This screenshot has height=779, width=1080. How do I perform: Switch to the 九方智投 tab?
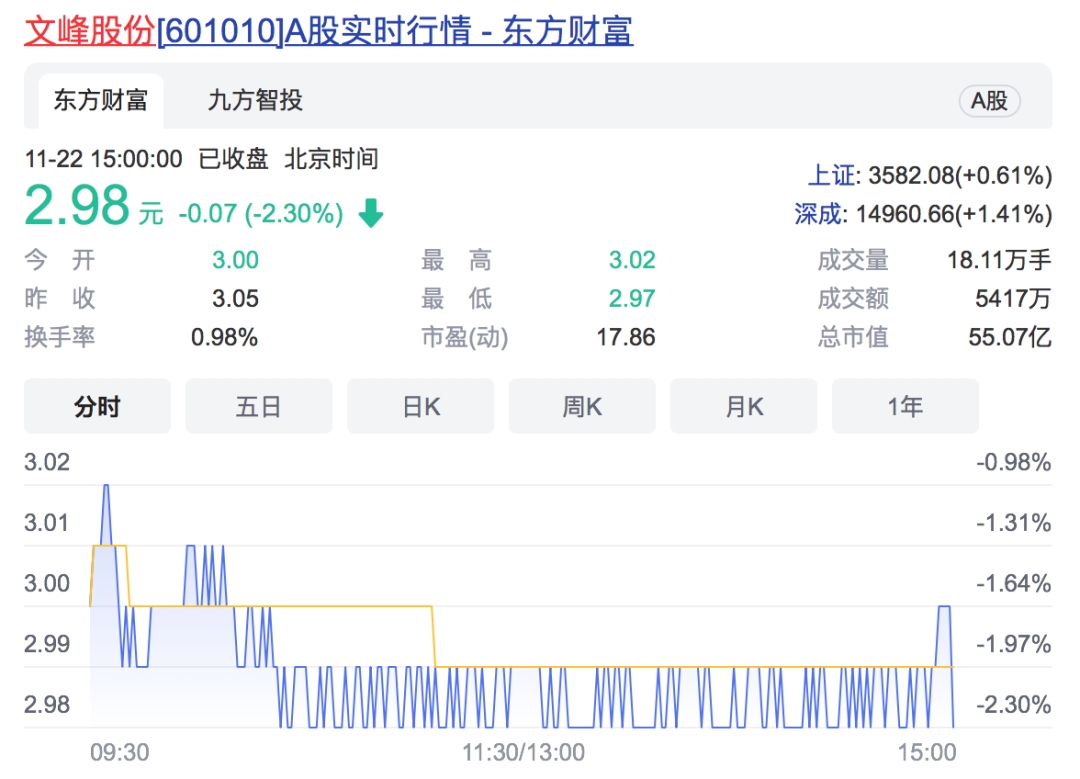pyautogui.click(x=255, y=100)
